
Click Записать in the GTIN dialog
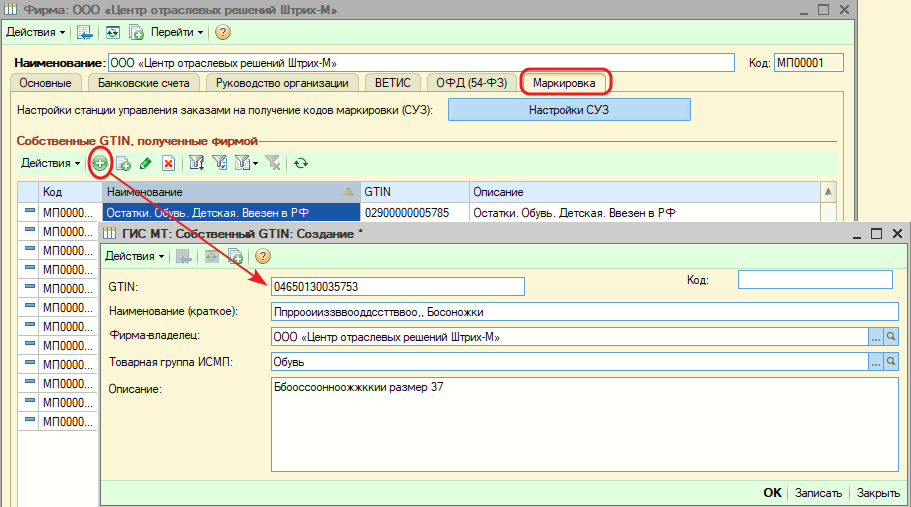pos(818,492)
